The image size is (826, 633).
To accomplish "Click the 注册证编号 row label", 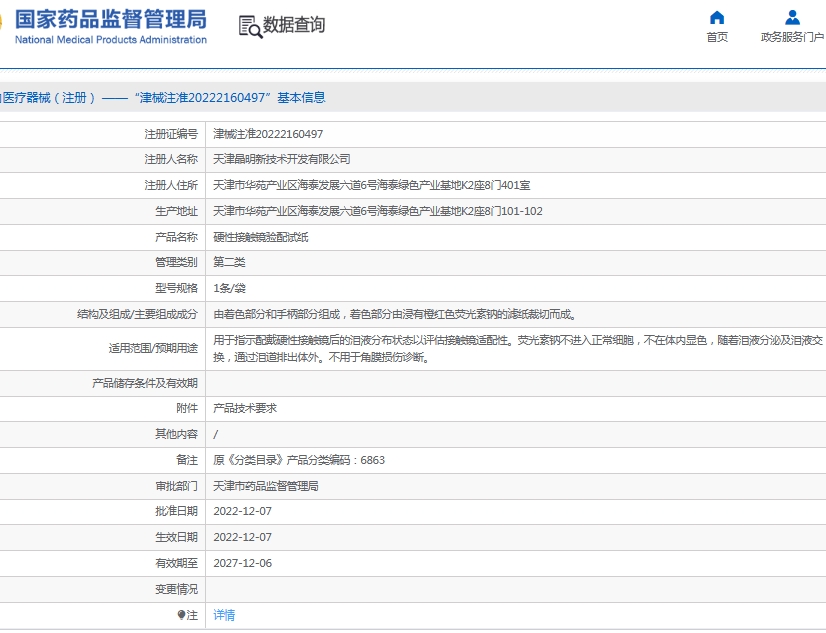I will coord(171,134).
